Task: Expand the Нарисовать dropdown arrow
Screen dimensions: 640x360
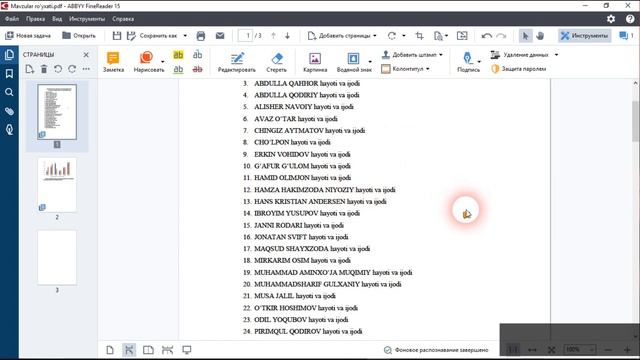Action: pos(162,62)
